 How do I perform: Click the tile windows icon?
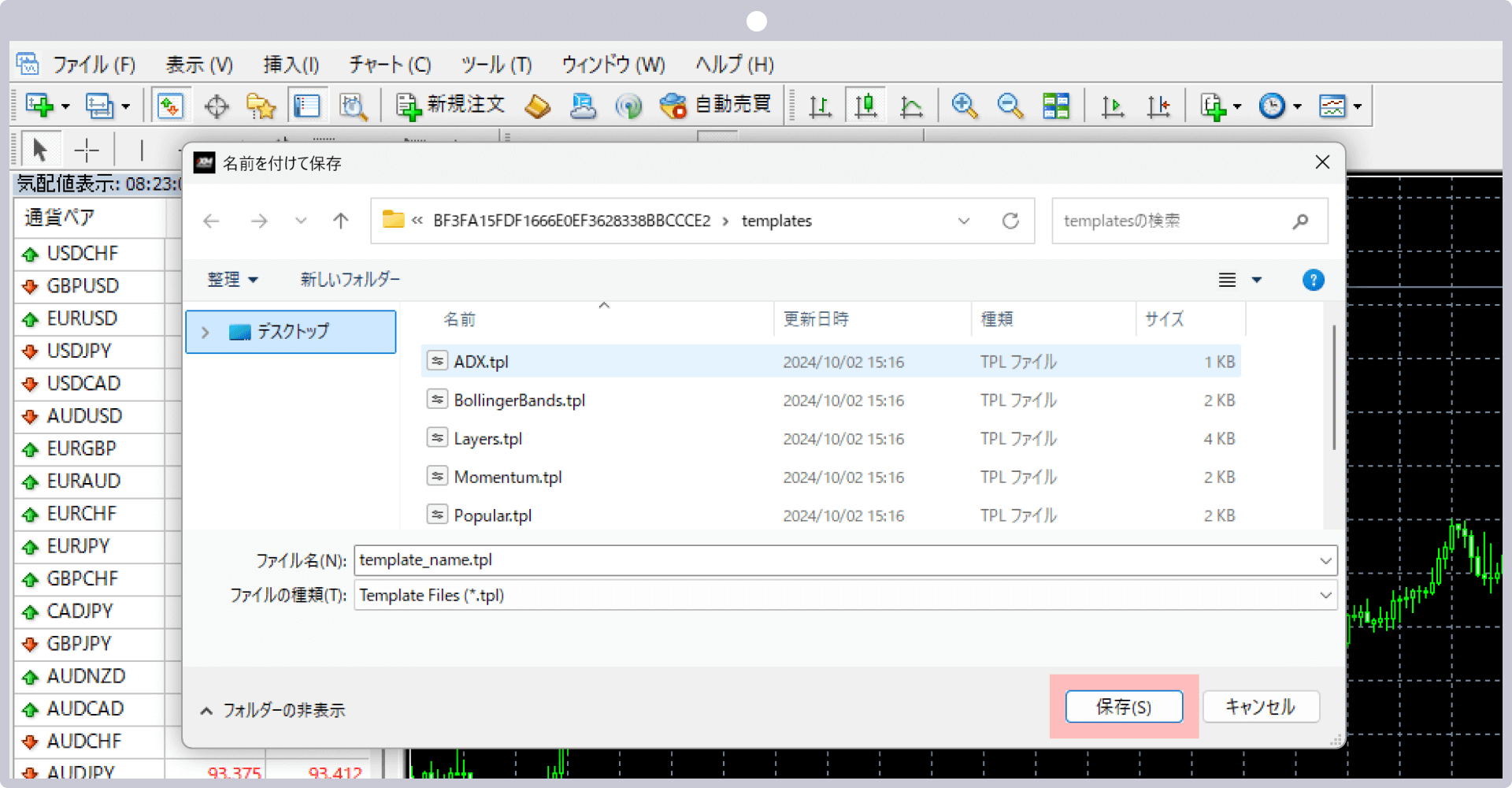pos(1055,106)
